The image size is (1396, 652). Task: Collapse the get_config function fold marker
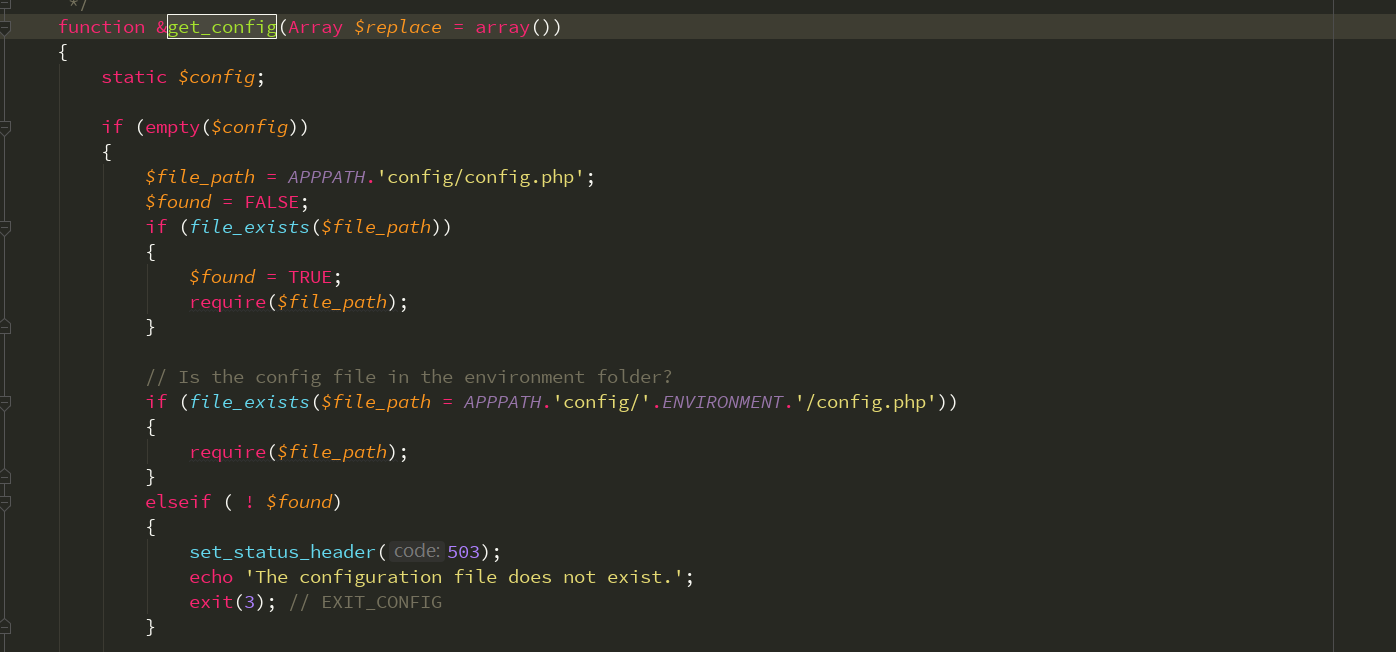pyautogui.click(x=5, y=27)
